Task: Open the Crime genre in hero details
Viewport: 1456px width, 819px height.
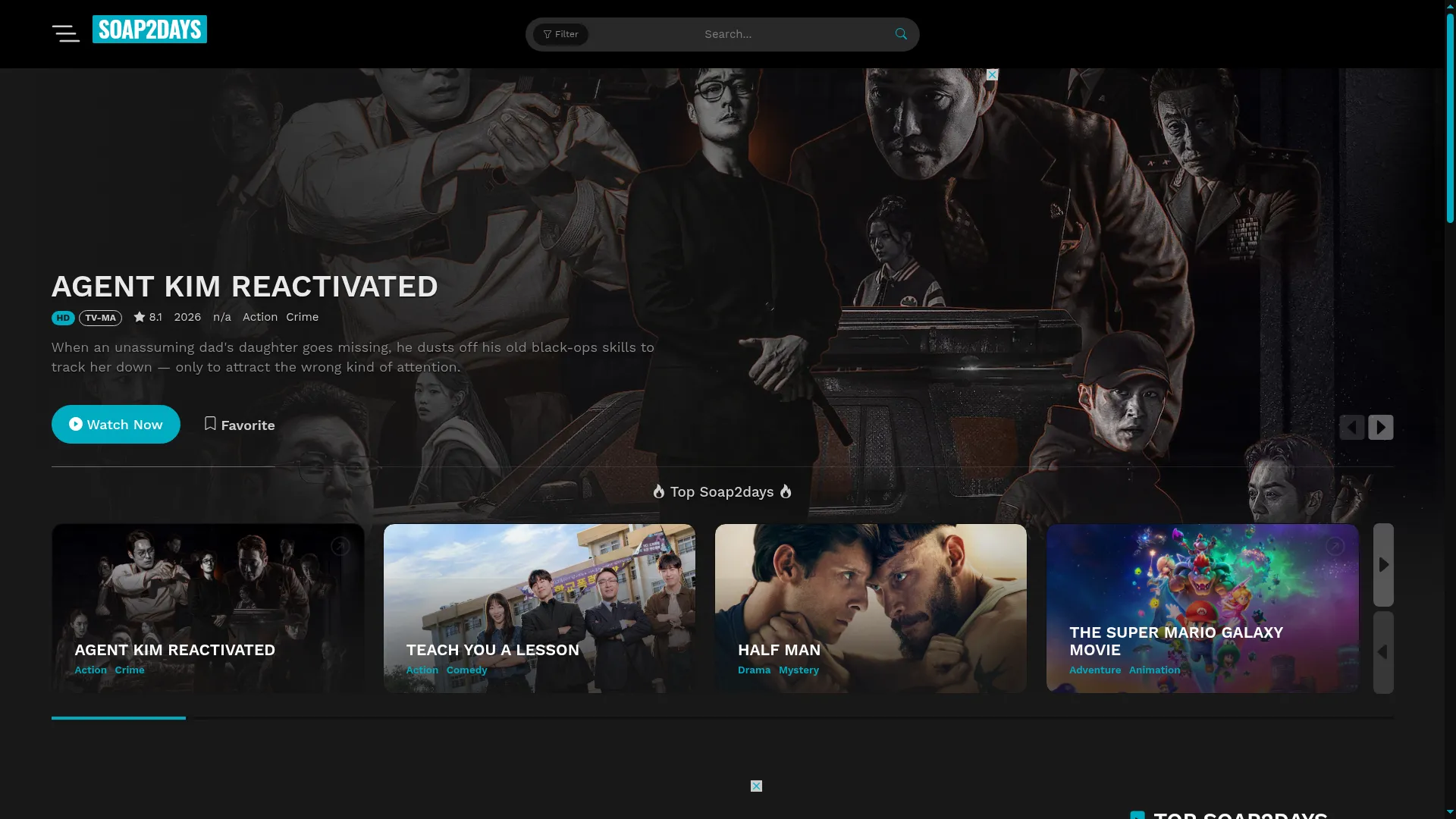Action: [x=302, y=317]
